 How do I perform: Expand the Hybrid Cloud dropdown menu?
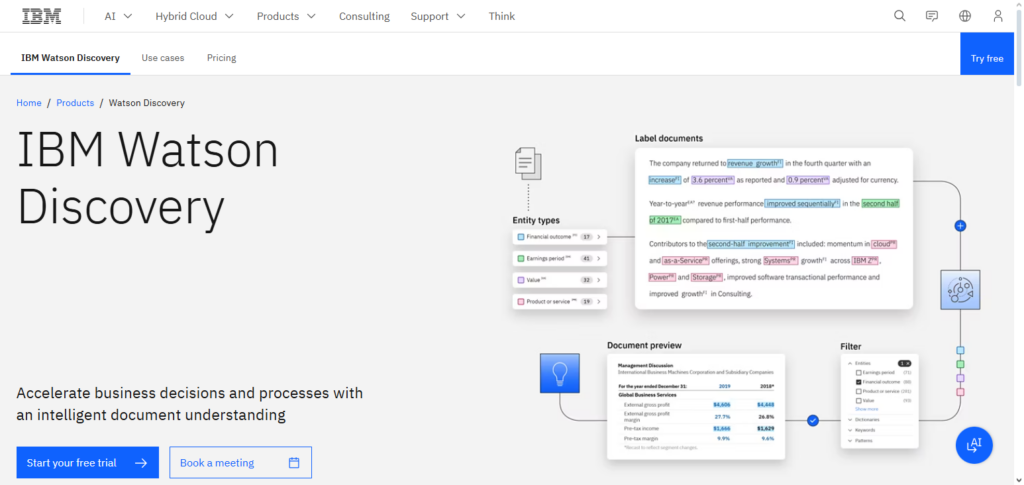(x=194, y=16)
